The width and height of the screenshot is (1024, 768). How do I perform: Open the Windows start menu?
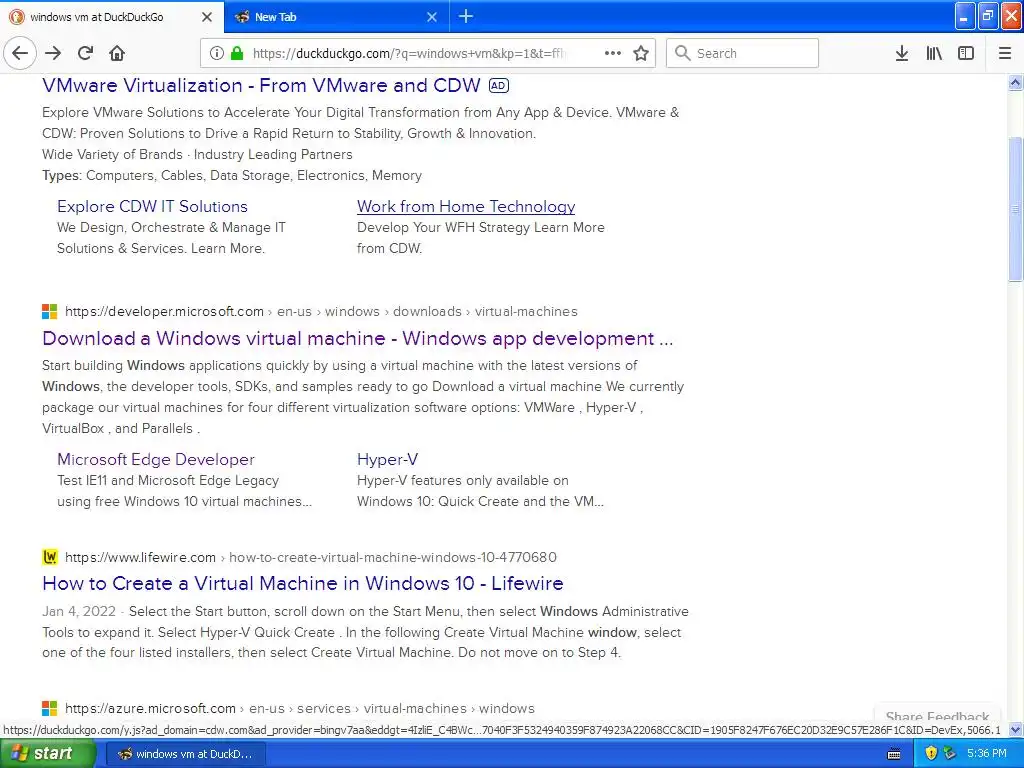tap(48, 754)
